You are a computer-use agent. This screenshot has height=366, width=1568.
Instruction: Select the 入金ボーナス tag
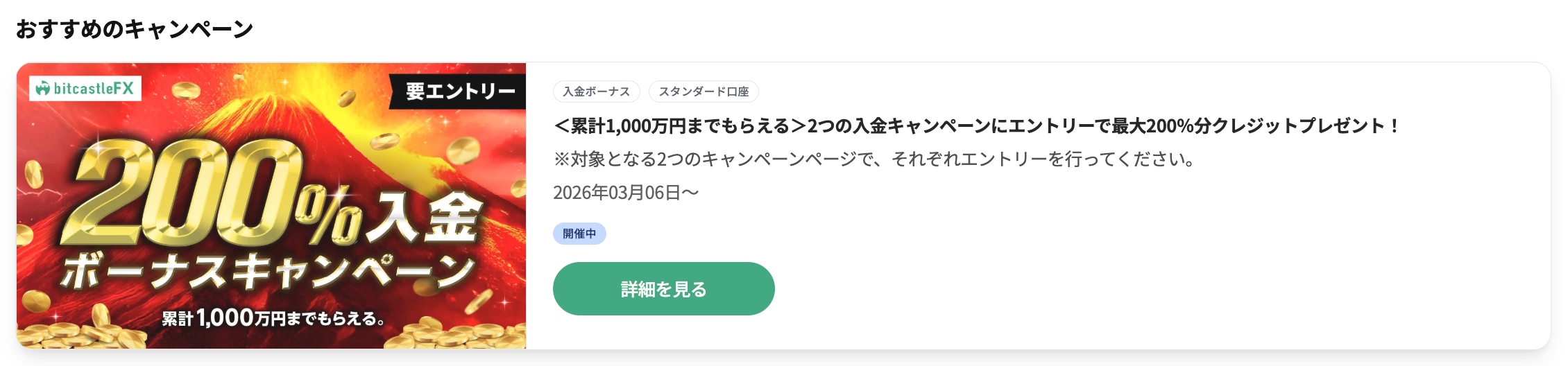point(596,91)
